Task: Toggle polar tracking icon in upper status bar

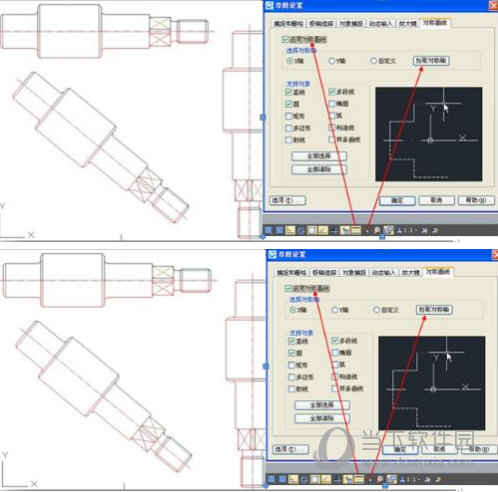Action: [301, 230]
